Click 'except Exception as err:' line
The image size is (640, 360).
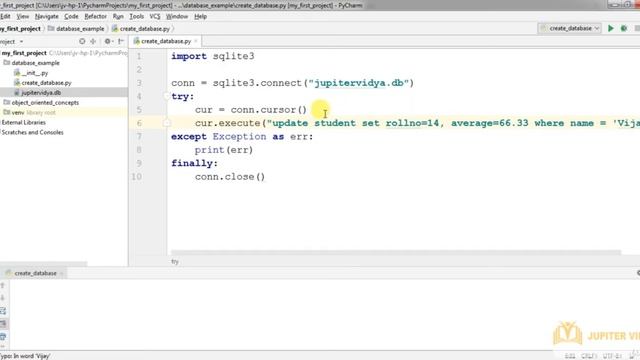(x=242, y=137)
